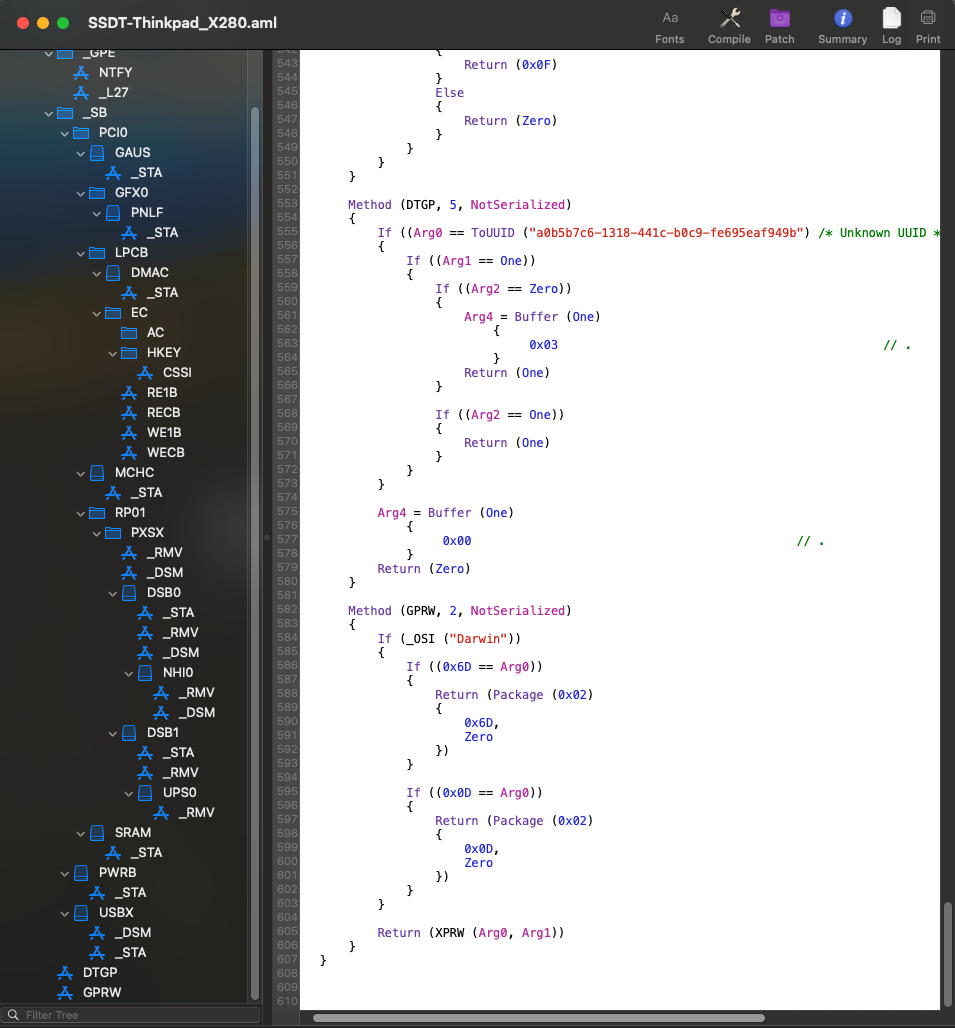The height and width of the screenshot is (1028, 955).
Task: Select the _STA method under GAUS
Action: coord(146,173)
